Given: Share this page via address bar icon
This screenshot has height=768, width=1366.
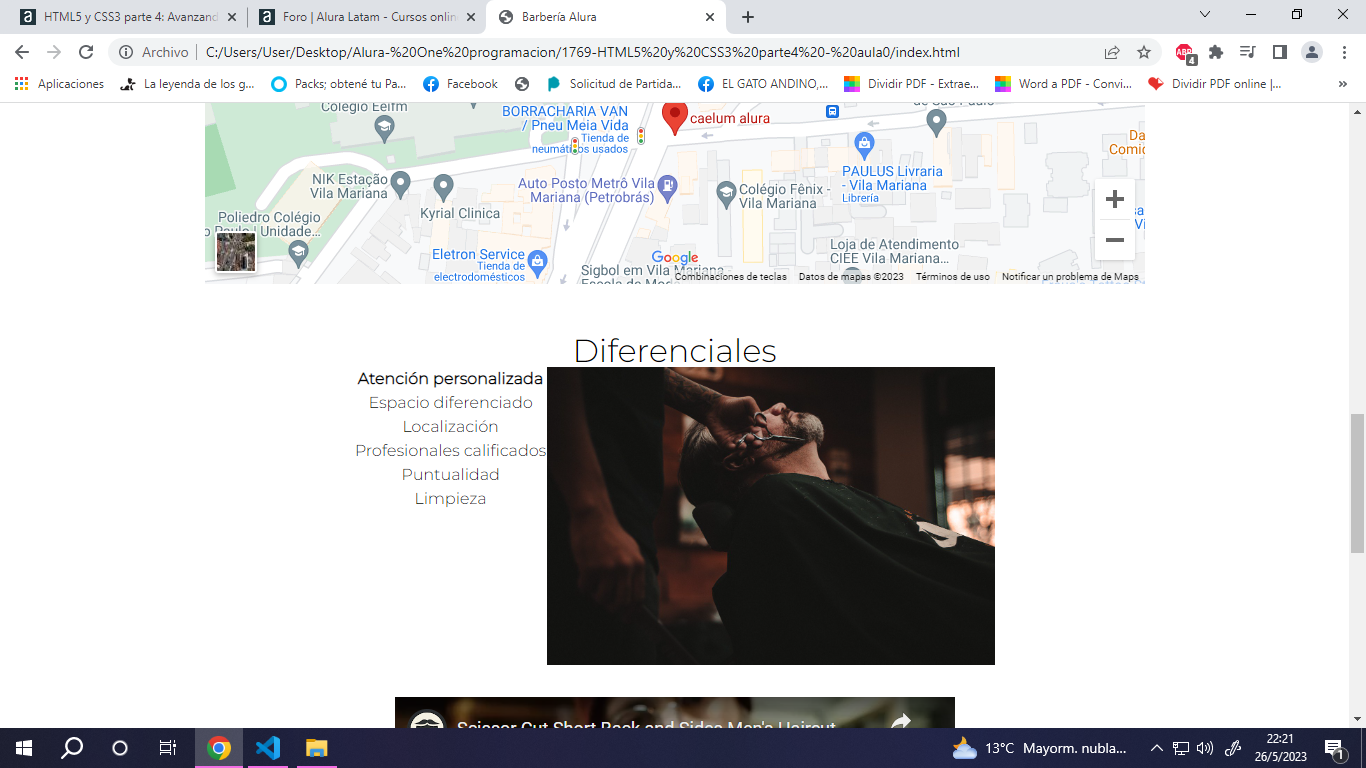Looking at the screenshot, I should coord(1112,52).
